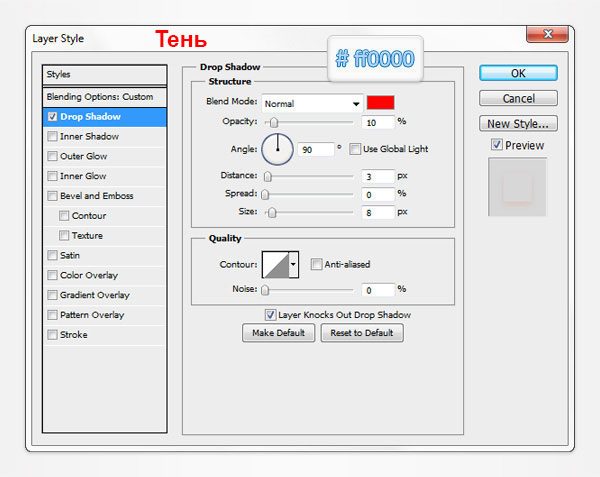The width and height of the screenshot is (600, 477).
Task: Open the red shadow color swatch
Action: 380,103
